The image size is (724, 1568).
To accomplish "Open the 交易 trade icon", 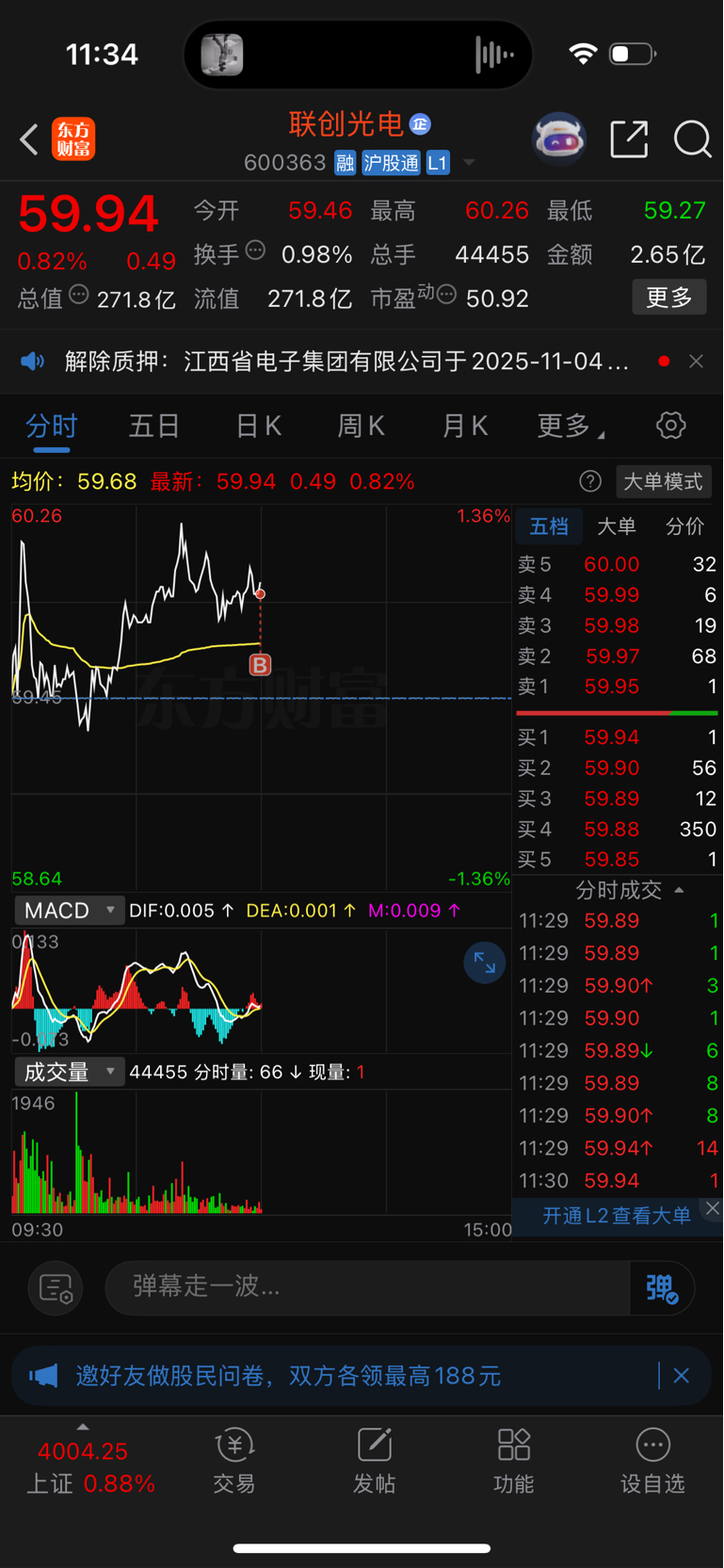I will click(x=234, y=1461).
